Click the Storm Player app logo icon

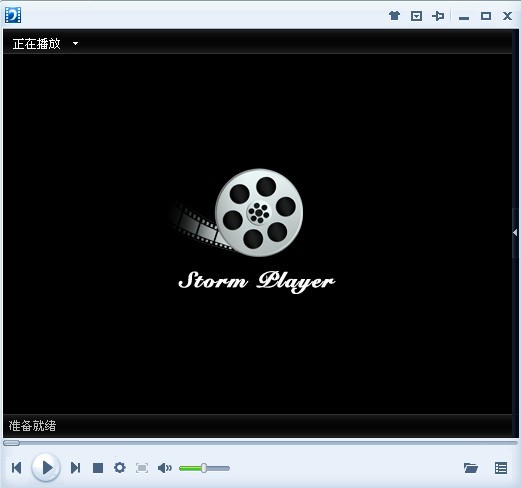point(13,15)
